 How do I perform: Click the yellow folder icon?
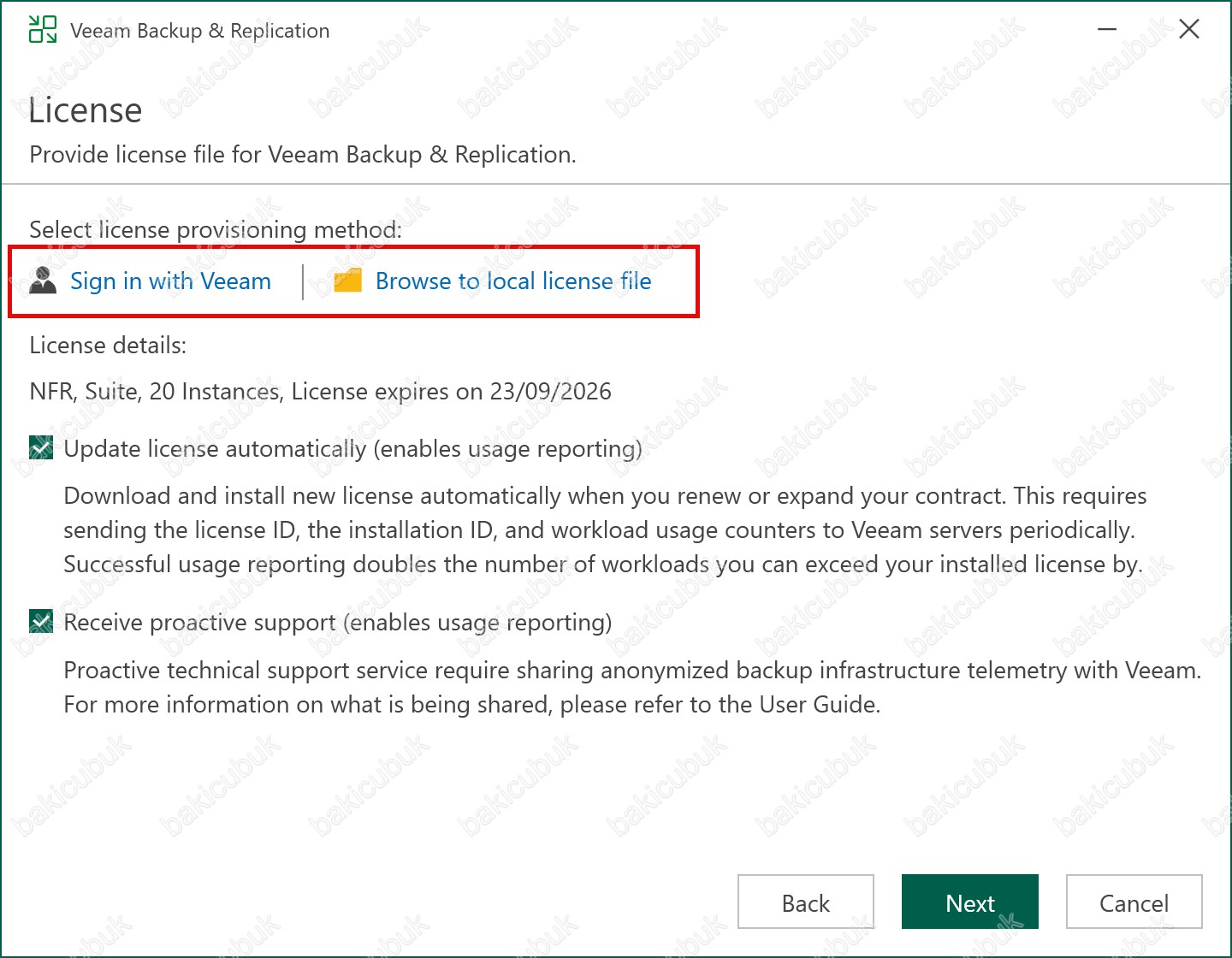coord(347,281)
